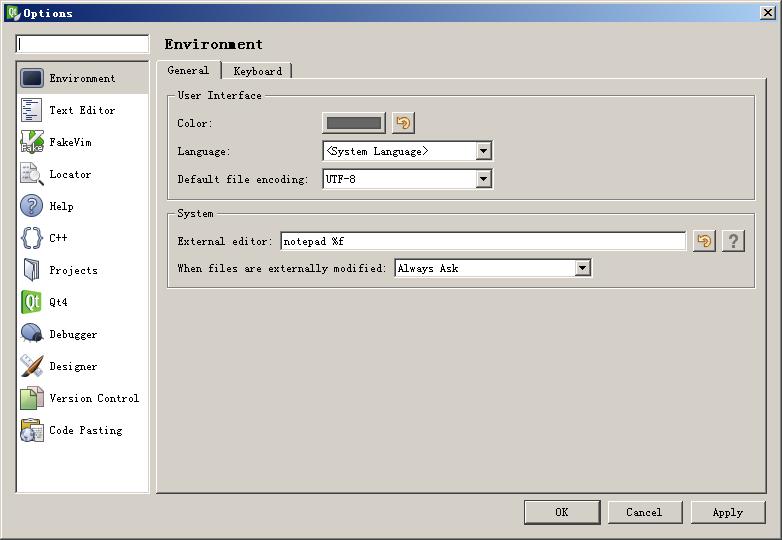Select the Locator category icon
782x540 pixels.
pyautogui.click(x=32, y=174)
